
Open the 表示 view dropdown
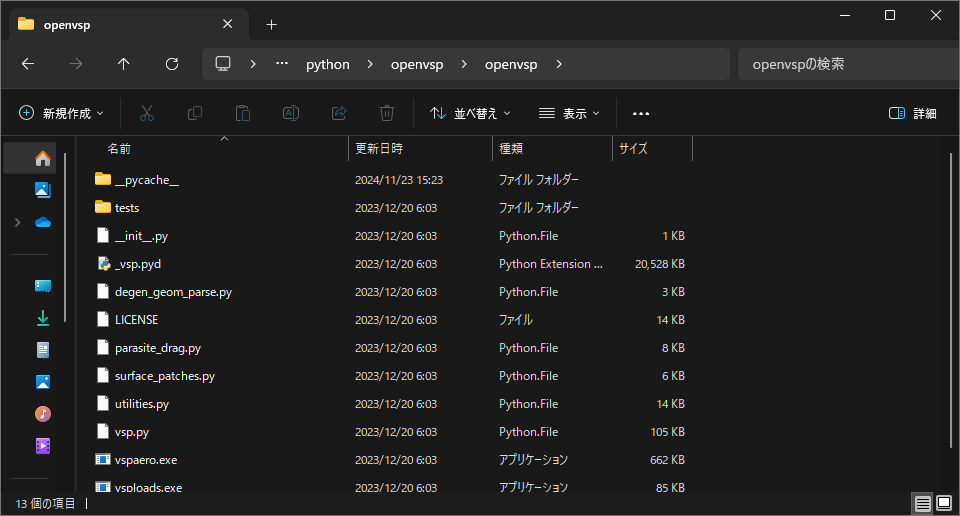pyautogui.click(x=569, y=113)
